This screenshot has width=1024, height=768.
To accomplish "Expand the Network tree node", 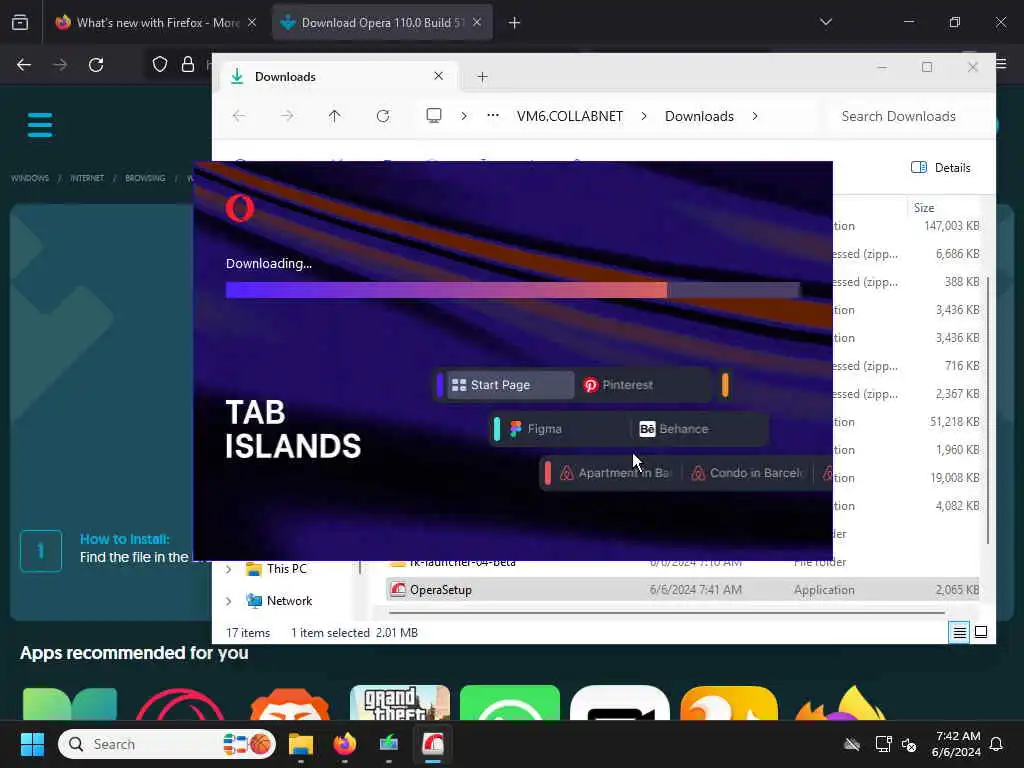I will [229, 601].
